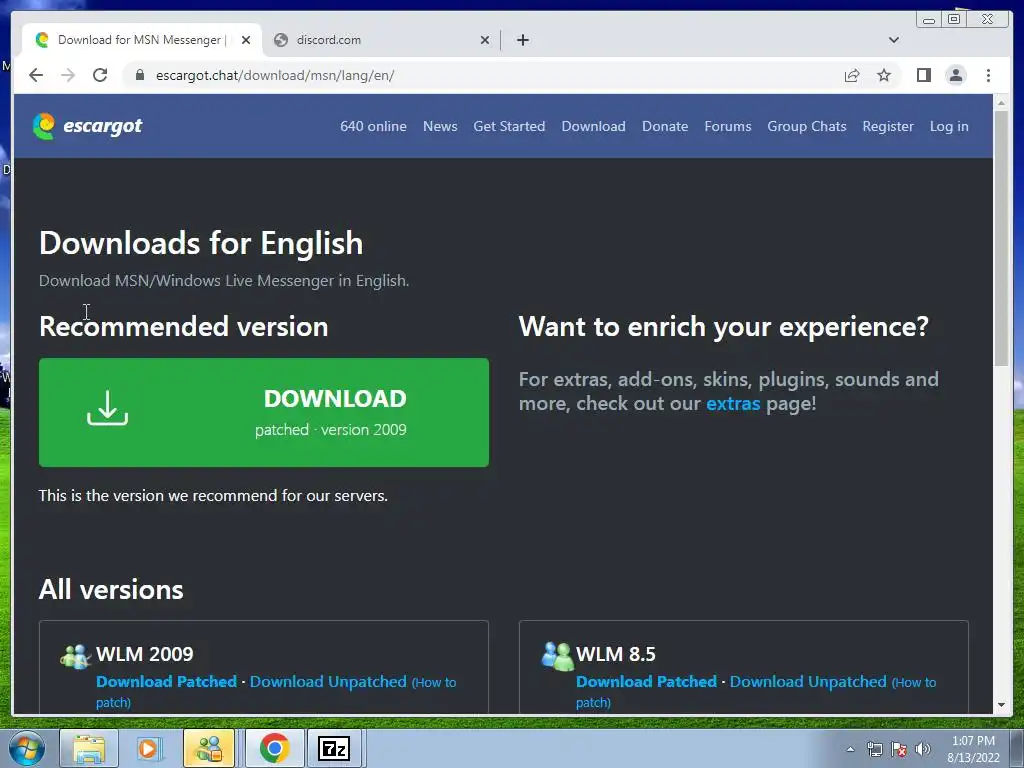
Task: Click the escargot logo
Action: [88, 126]
